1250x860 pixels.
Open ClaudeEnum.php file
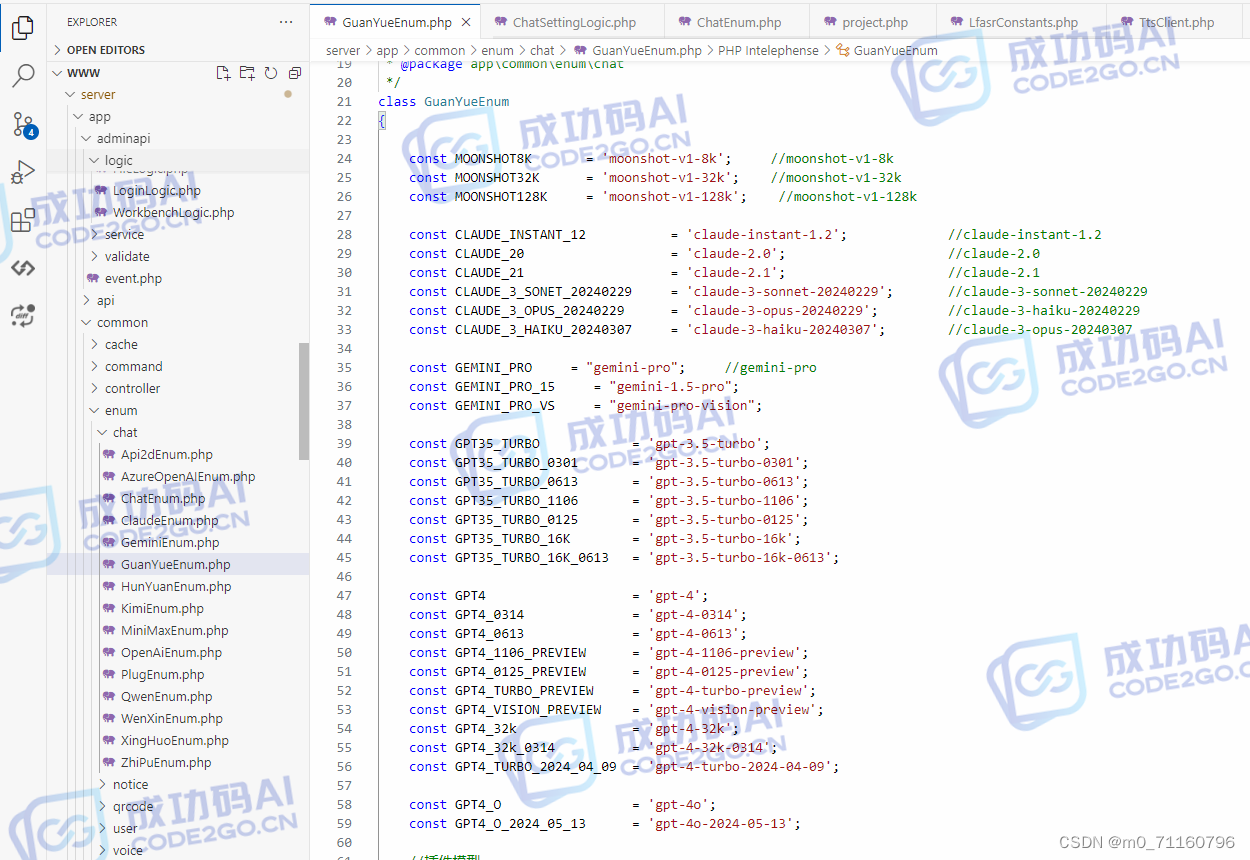click(169, 521)
